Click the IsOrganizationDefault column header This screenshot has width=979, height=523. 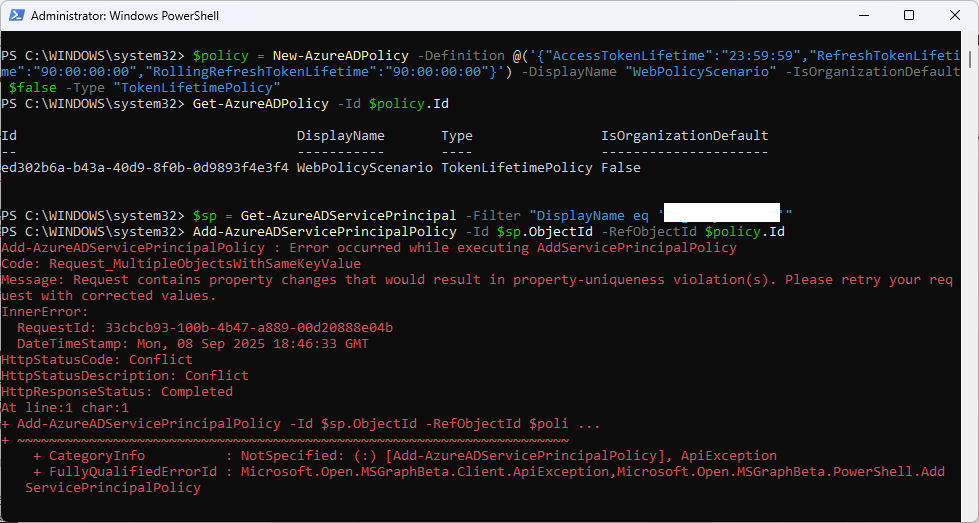(685, 135)
